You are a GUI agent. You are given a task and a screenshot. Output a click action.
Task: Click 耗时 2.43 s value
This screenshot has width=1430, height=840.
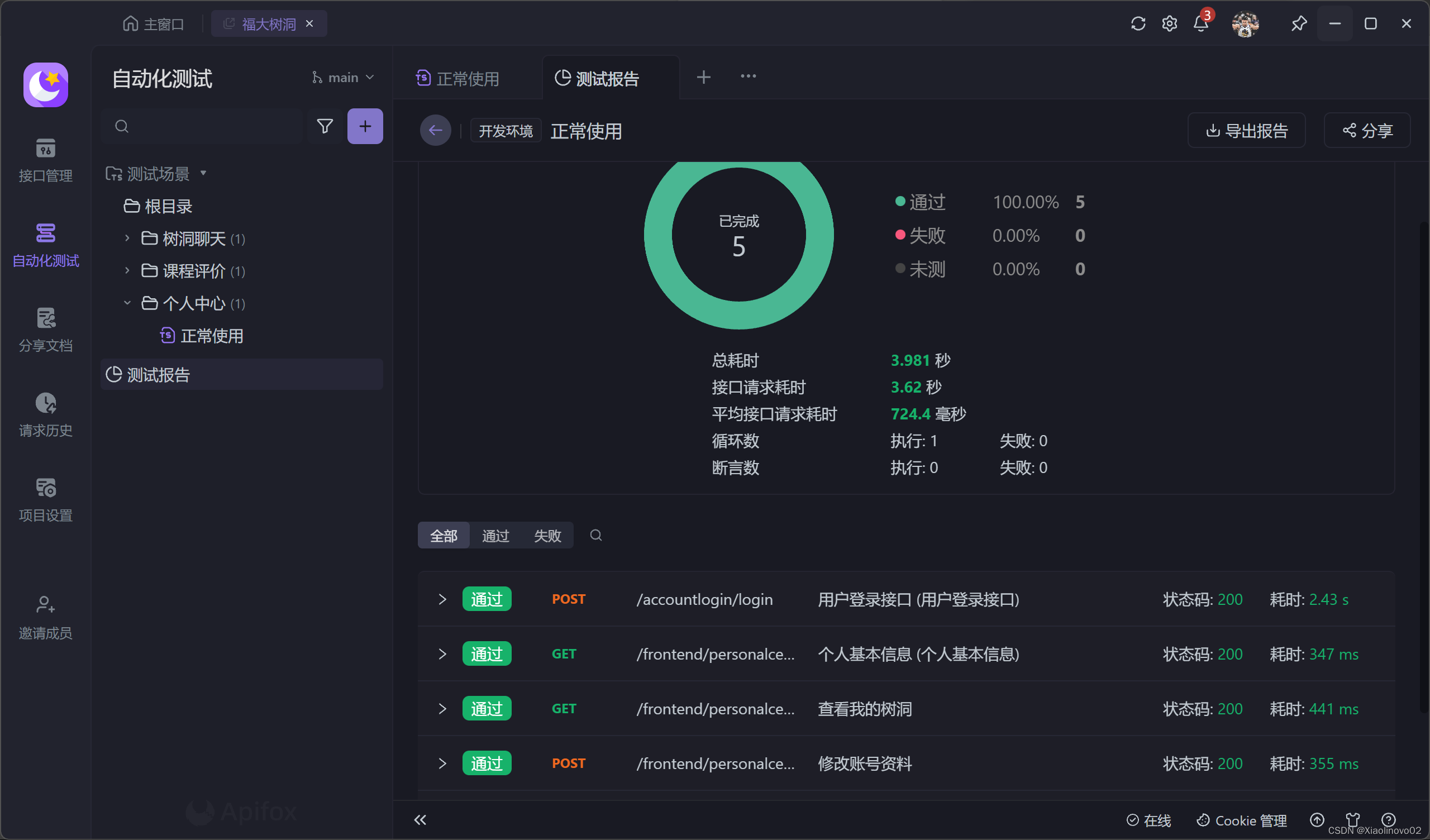[1329, 599]
